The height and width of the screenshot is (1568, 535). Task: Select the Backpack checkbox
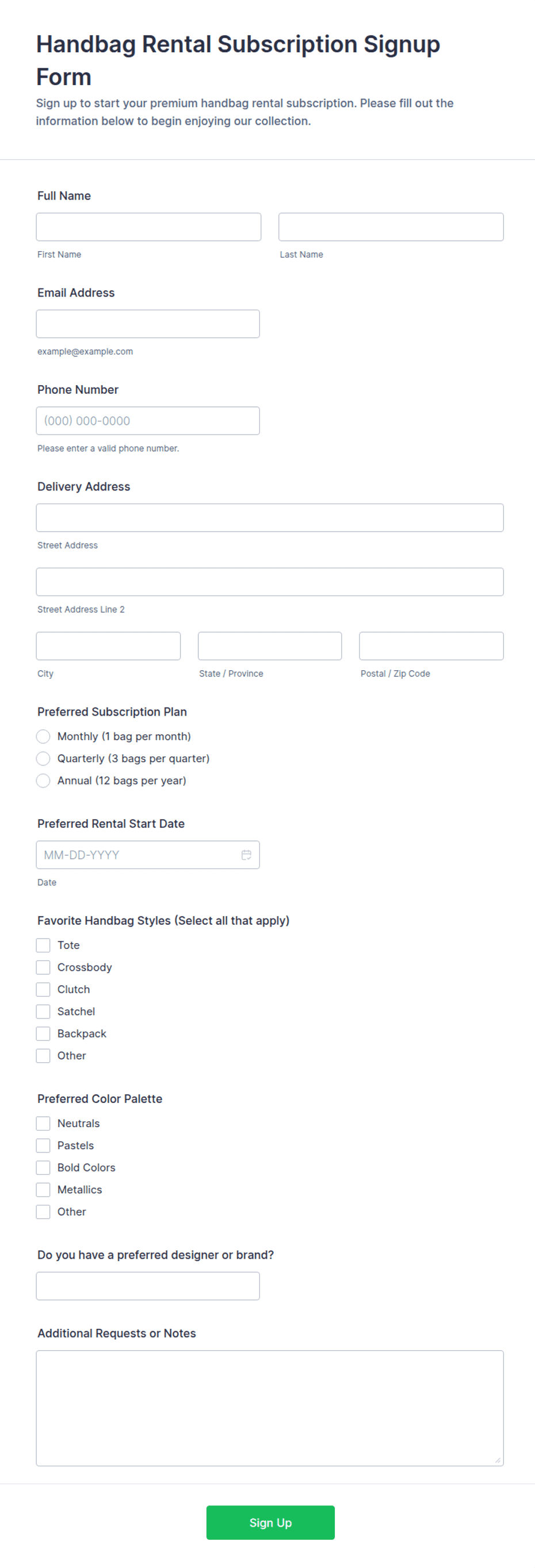[43, 1033]
